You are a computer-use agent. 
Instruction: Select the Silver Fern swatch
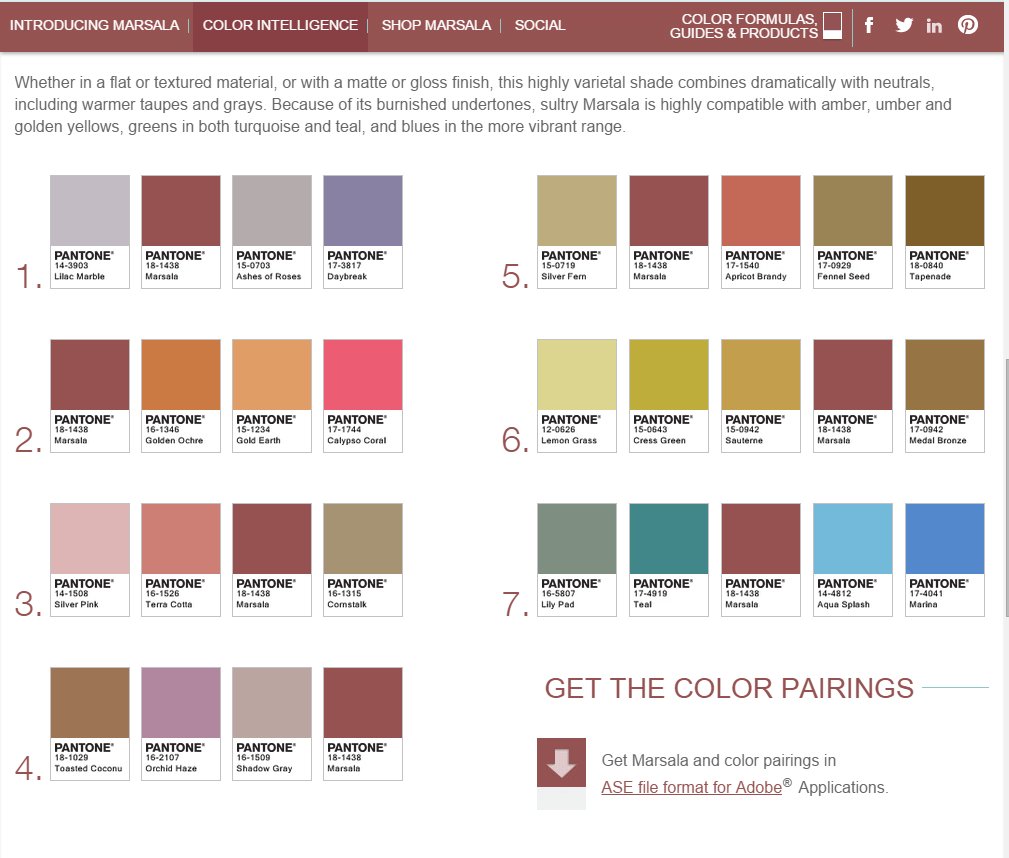(577, 232)
